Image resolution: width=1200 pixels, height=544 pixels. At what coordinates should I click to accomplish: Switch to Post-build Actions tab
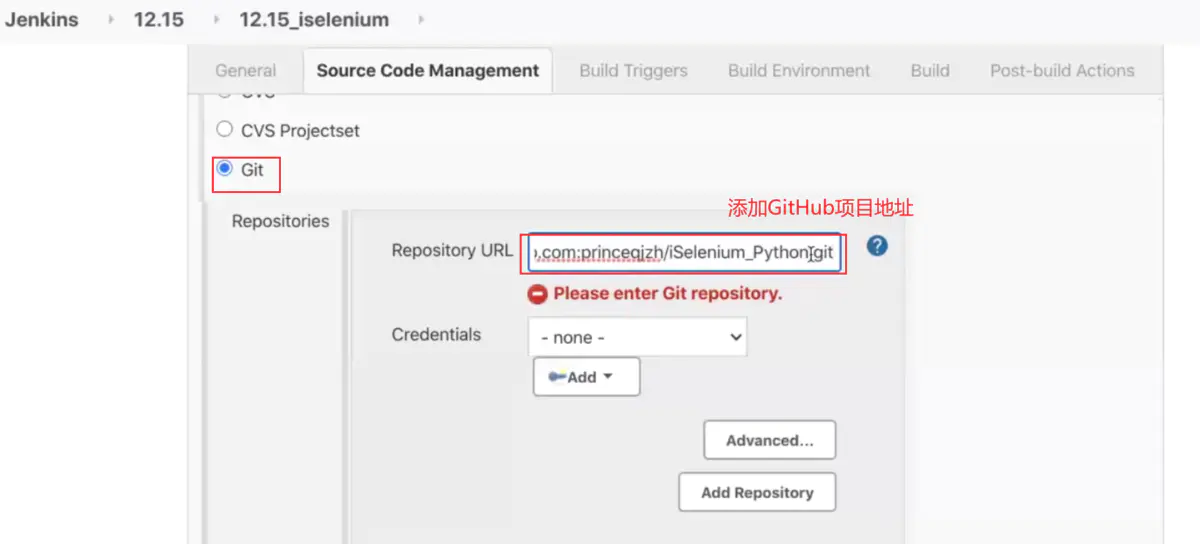[1062, 70]
